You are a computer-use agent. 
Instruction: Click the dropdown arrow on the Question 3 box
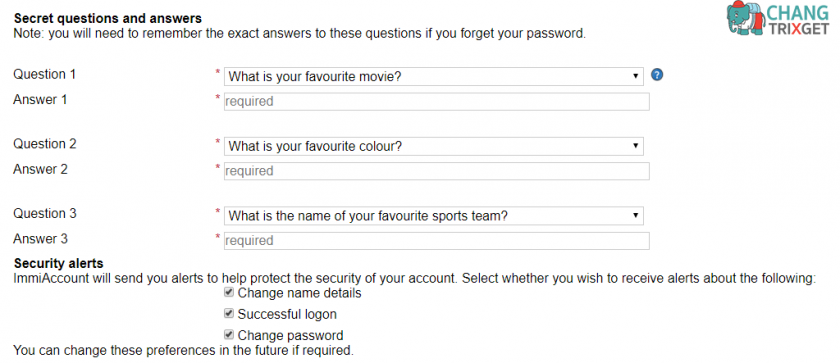point(635,215)
